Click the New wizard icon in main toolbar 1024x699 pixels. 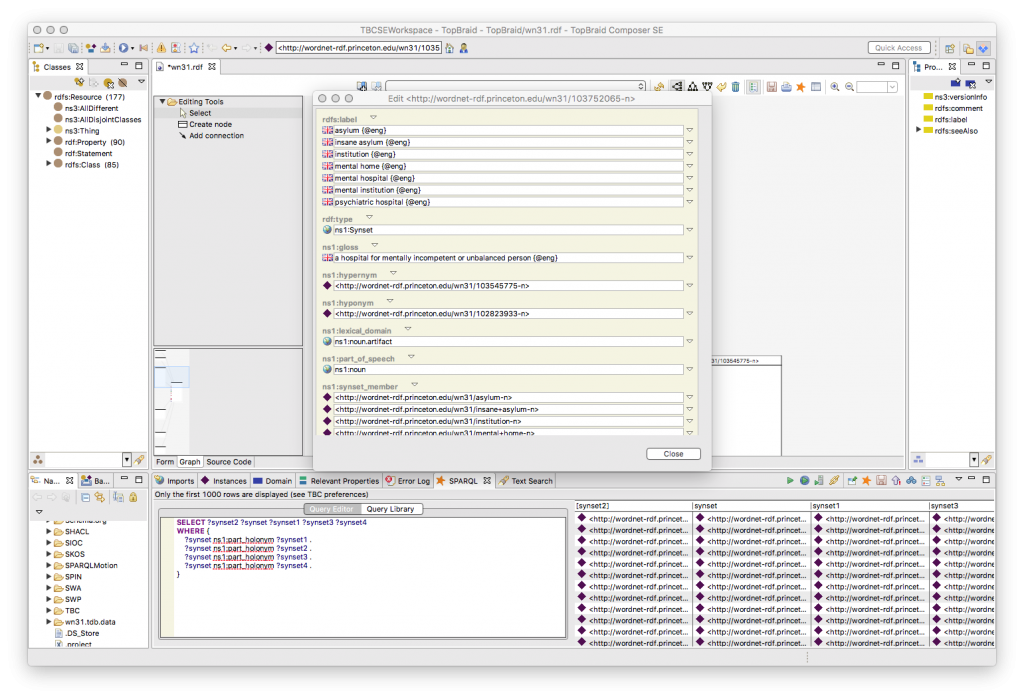[39, 48]
